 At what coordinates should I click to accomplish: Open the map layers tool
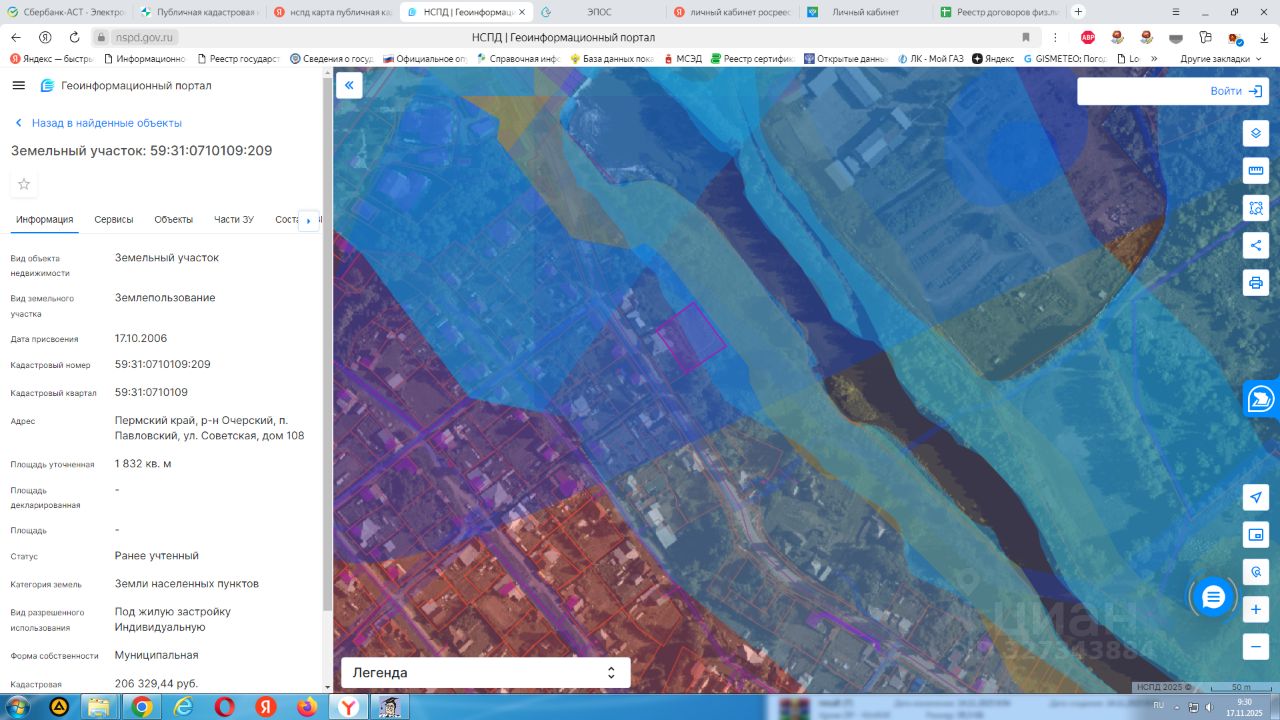click(1256, 133)
